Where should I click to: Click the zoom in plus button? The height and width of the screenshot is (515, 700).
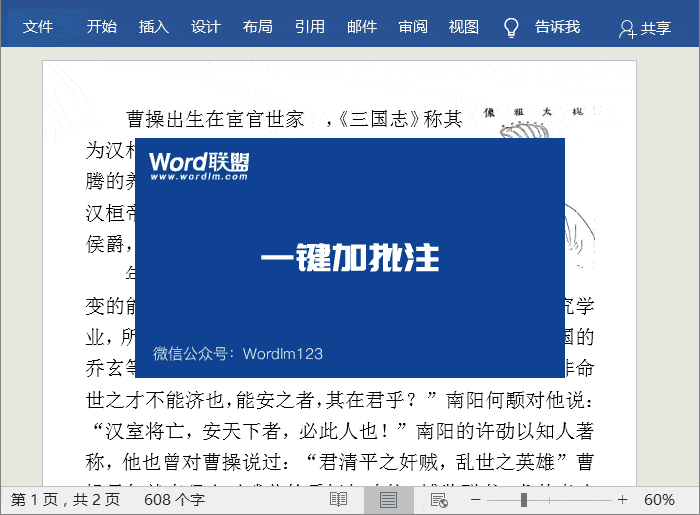click(623, 499)
